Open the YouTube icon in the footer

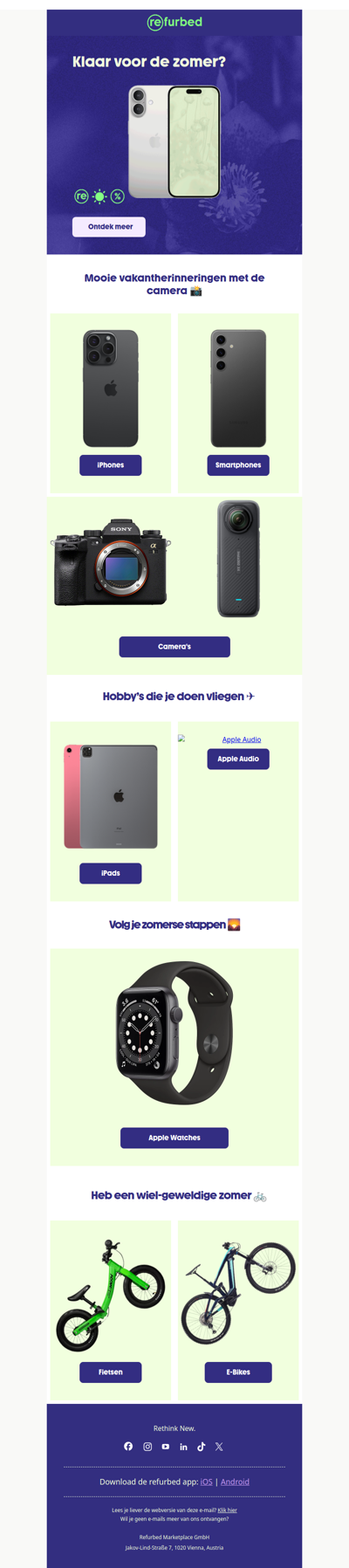click(x=166, y=1447)
